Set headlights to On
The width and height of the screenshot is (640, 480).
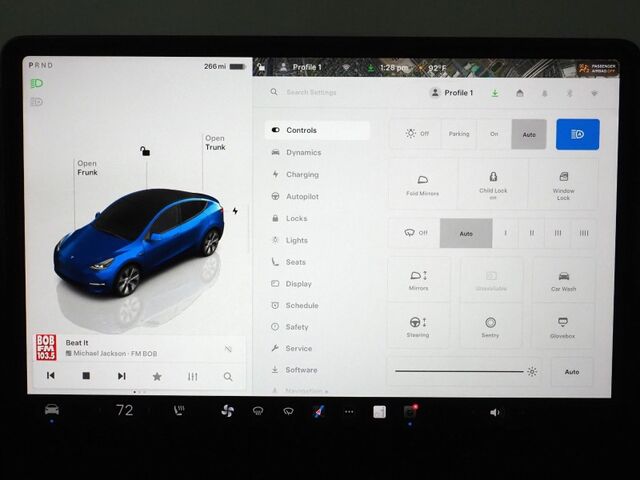click(x=494, y=133)
